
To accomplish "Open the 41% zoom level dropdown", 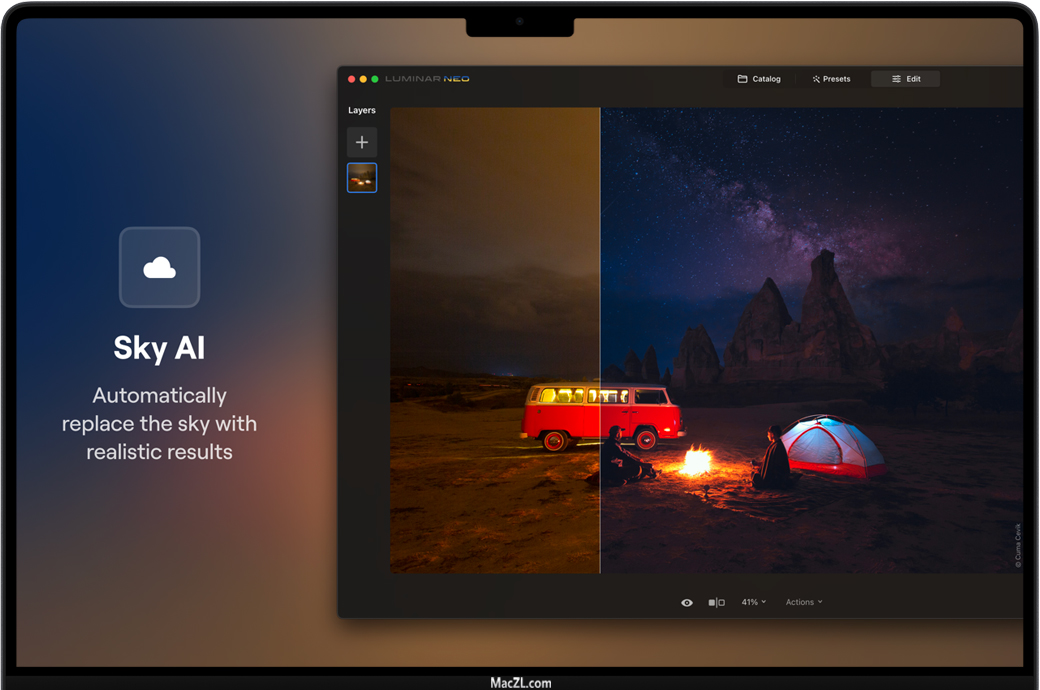I will click(753, 602).
